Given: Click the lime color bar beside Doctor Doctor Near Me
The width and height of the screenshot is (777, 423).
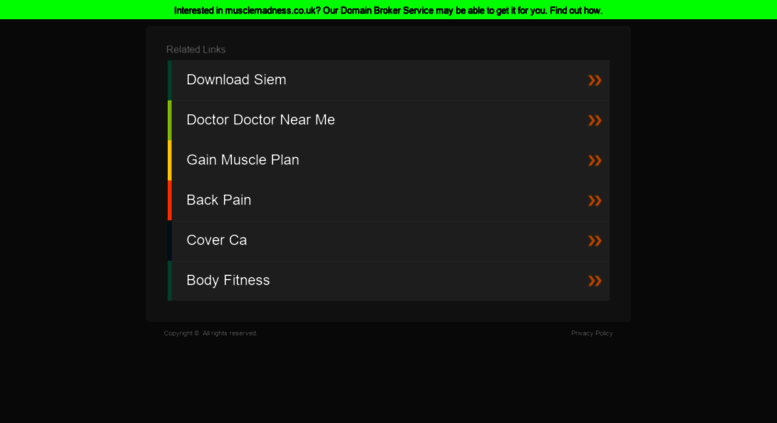Looking at the screenshot, I should (169, 120).
